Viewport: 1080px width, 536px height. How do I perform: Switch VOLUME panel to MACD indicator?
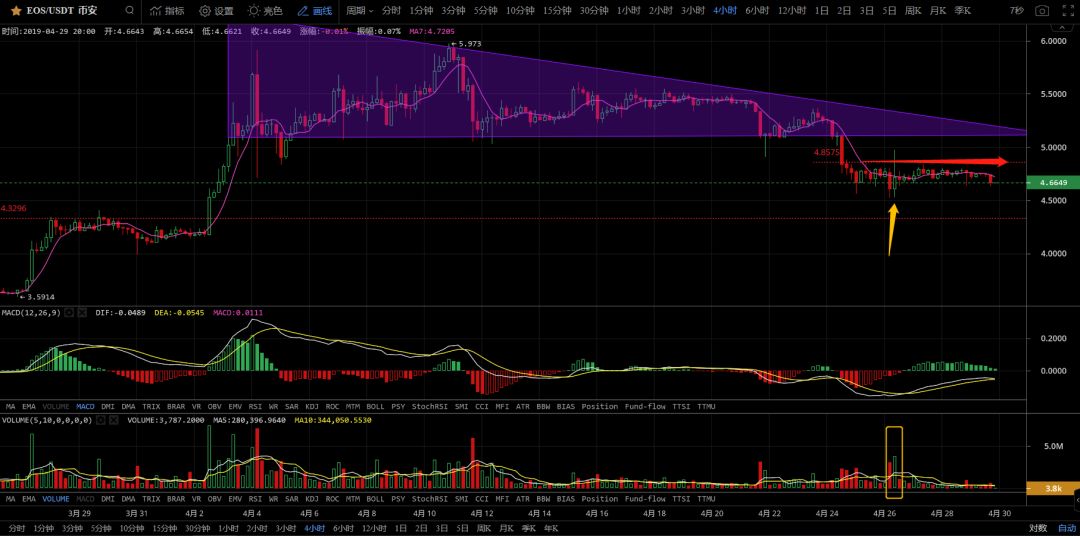point(85,499)
